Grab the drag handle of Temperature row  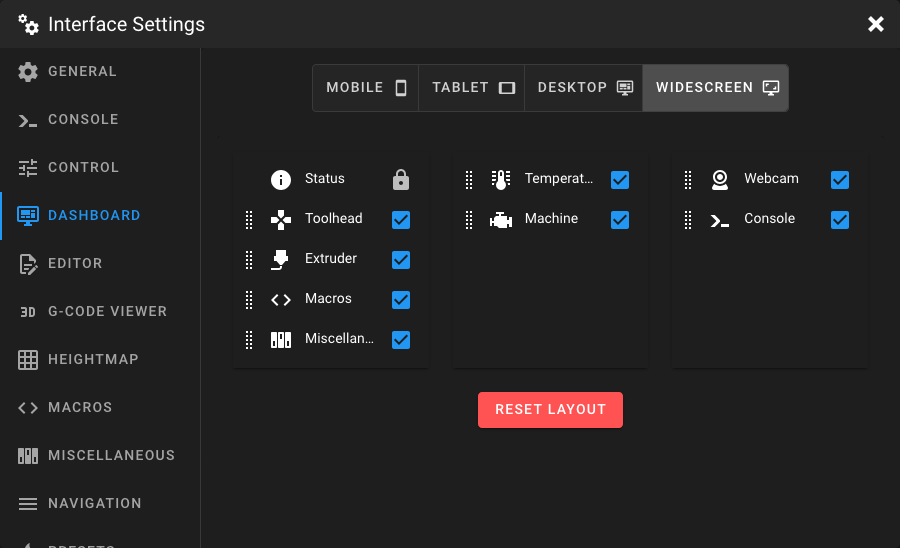click(x=468, y=180)
